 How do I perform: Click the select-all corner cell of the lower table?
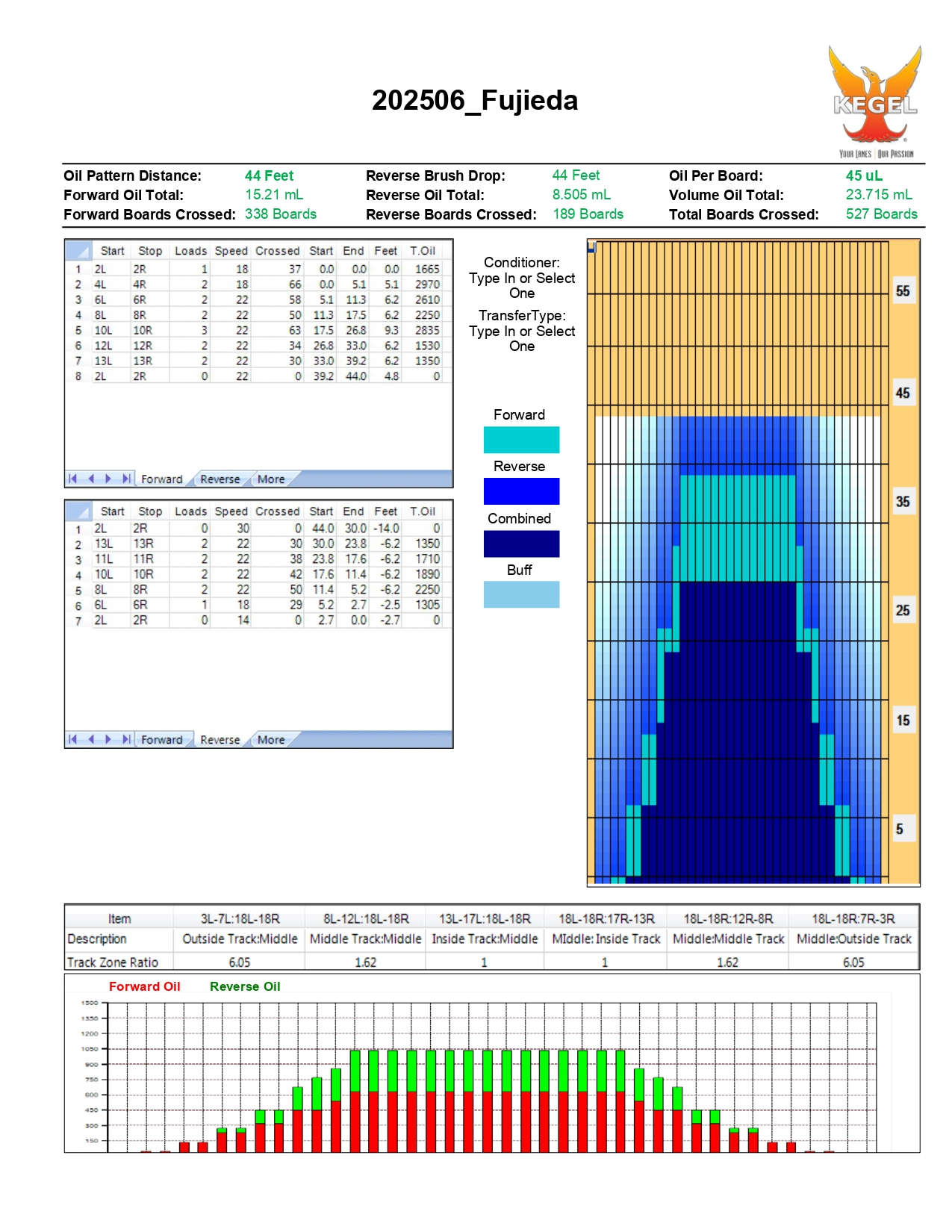coord(78,511)
